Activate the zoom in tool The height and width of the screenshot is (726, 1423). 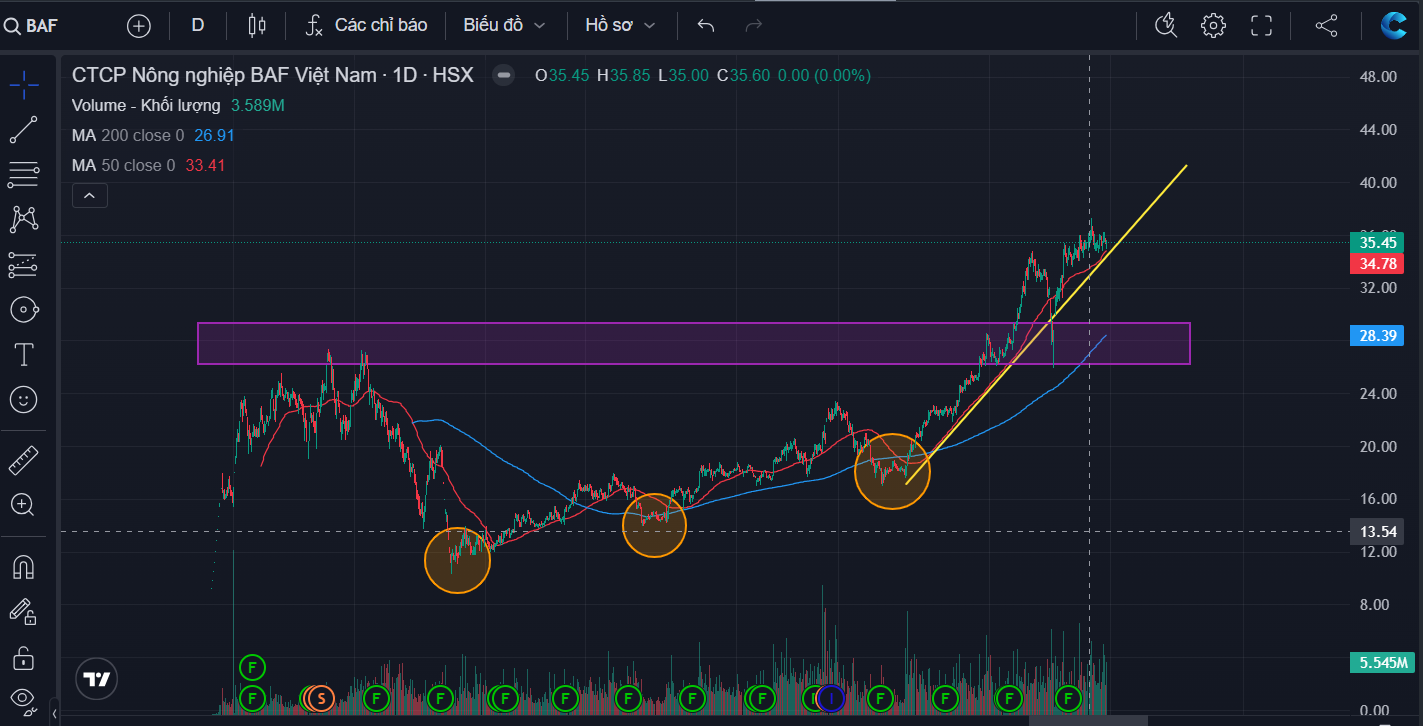click(x=24, y=505)
